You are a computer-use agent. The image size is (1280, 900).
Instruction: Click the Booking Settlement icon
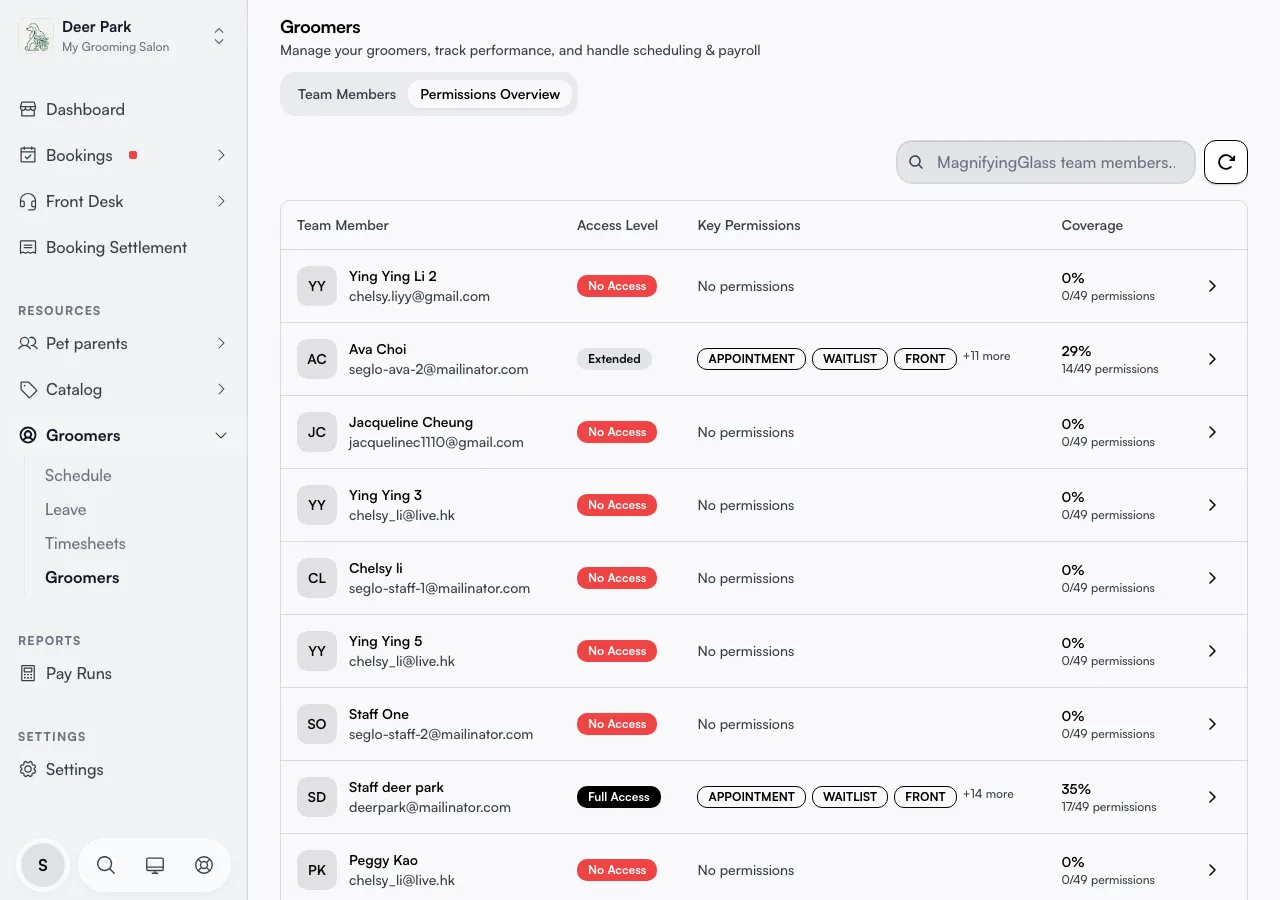coord(28,247)
